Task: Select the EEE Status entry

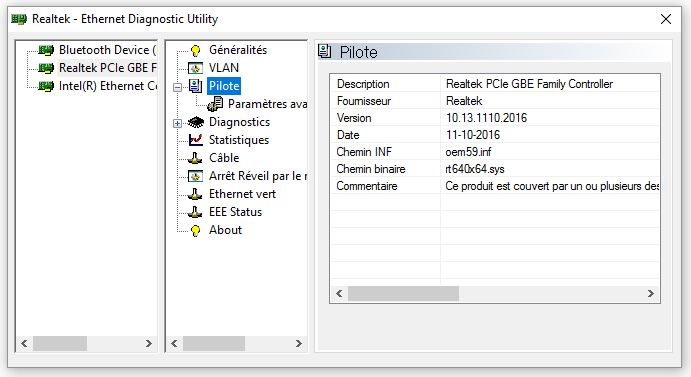Action: [x=235, y=212]
